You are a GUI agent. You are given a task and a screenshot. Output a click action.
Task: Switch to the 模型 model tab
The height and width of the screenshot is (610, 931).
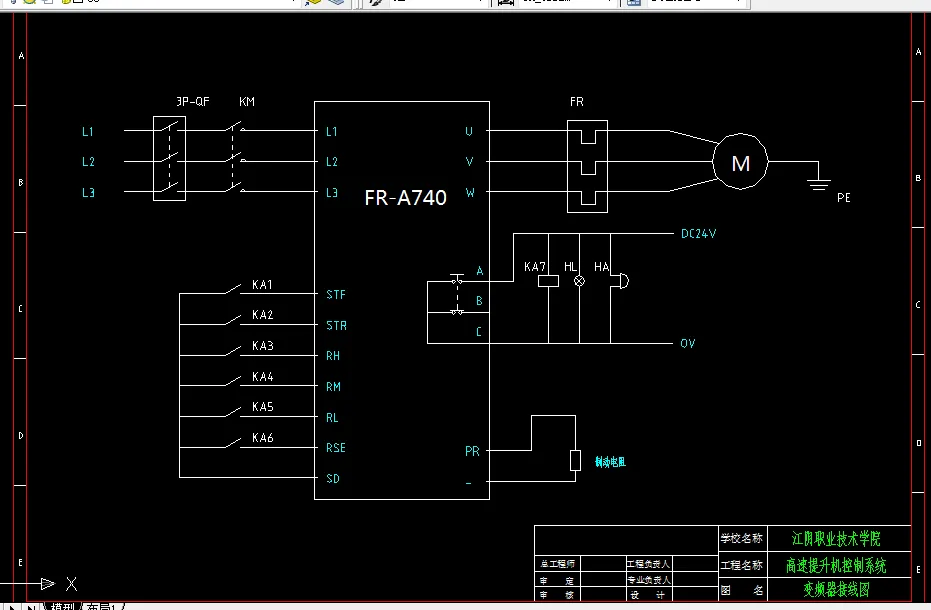tap(62, 606)
